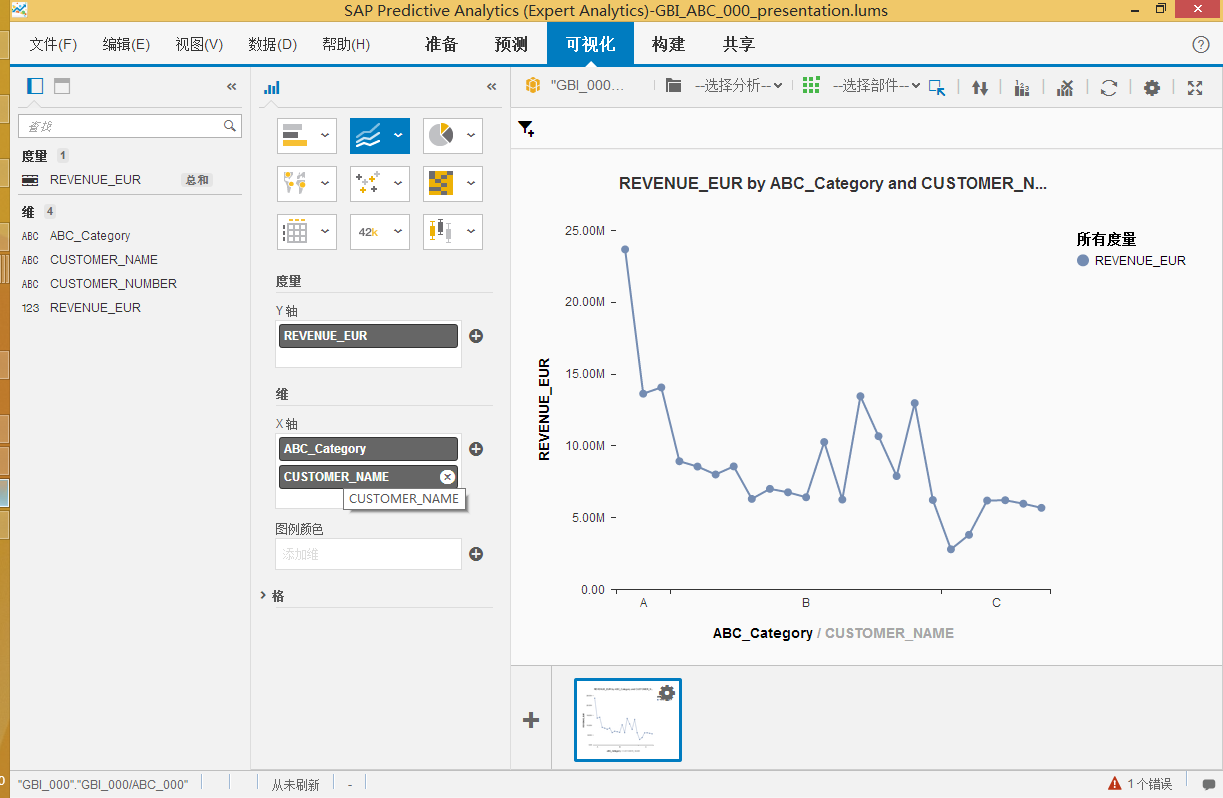Select the heat map chart icon
Viewport: 1223px width, 798px height.
pos(440,183)
